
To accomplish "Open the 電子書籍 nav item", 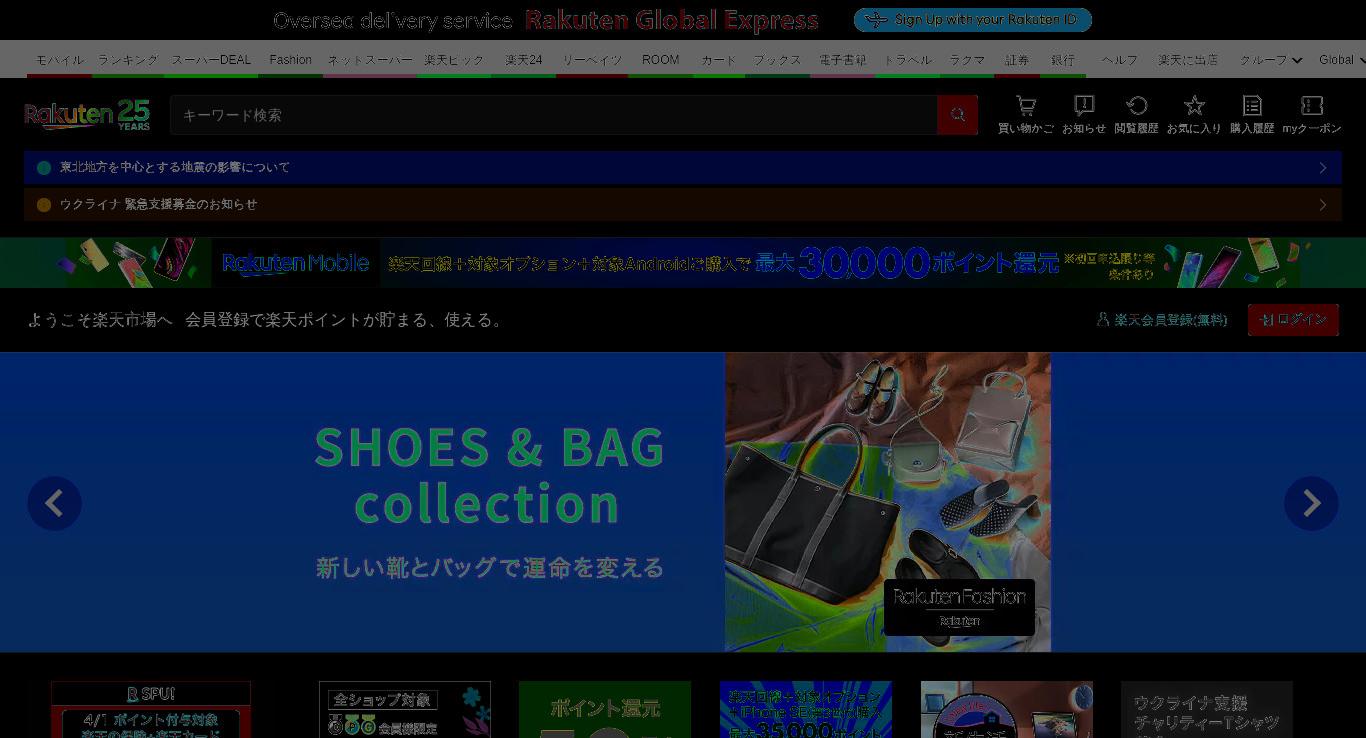I will (843, 60).
